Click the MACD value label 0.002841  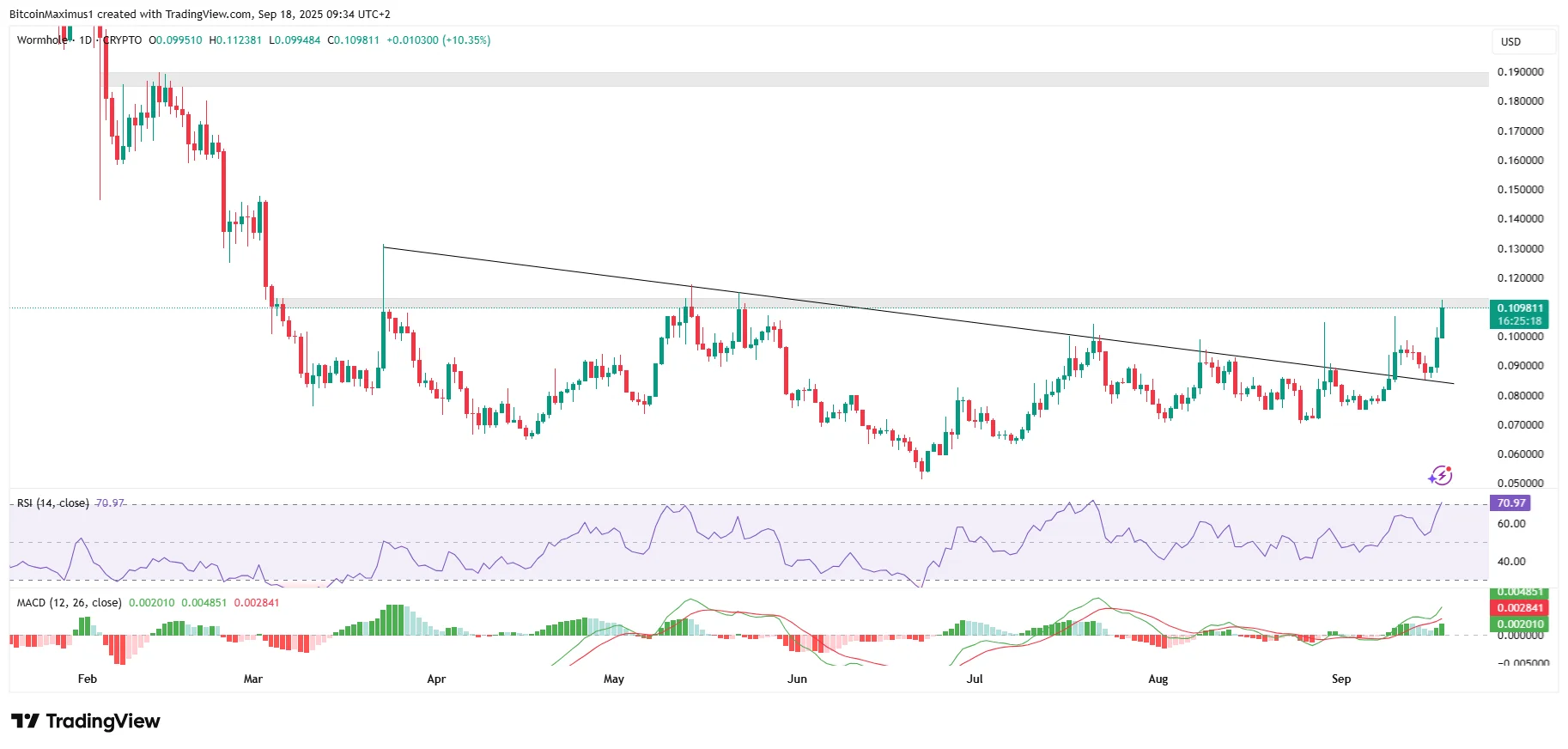pyautogui.click(x=1520, y=608)
